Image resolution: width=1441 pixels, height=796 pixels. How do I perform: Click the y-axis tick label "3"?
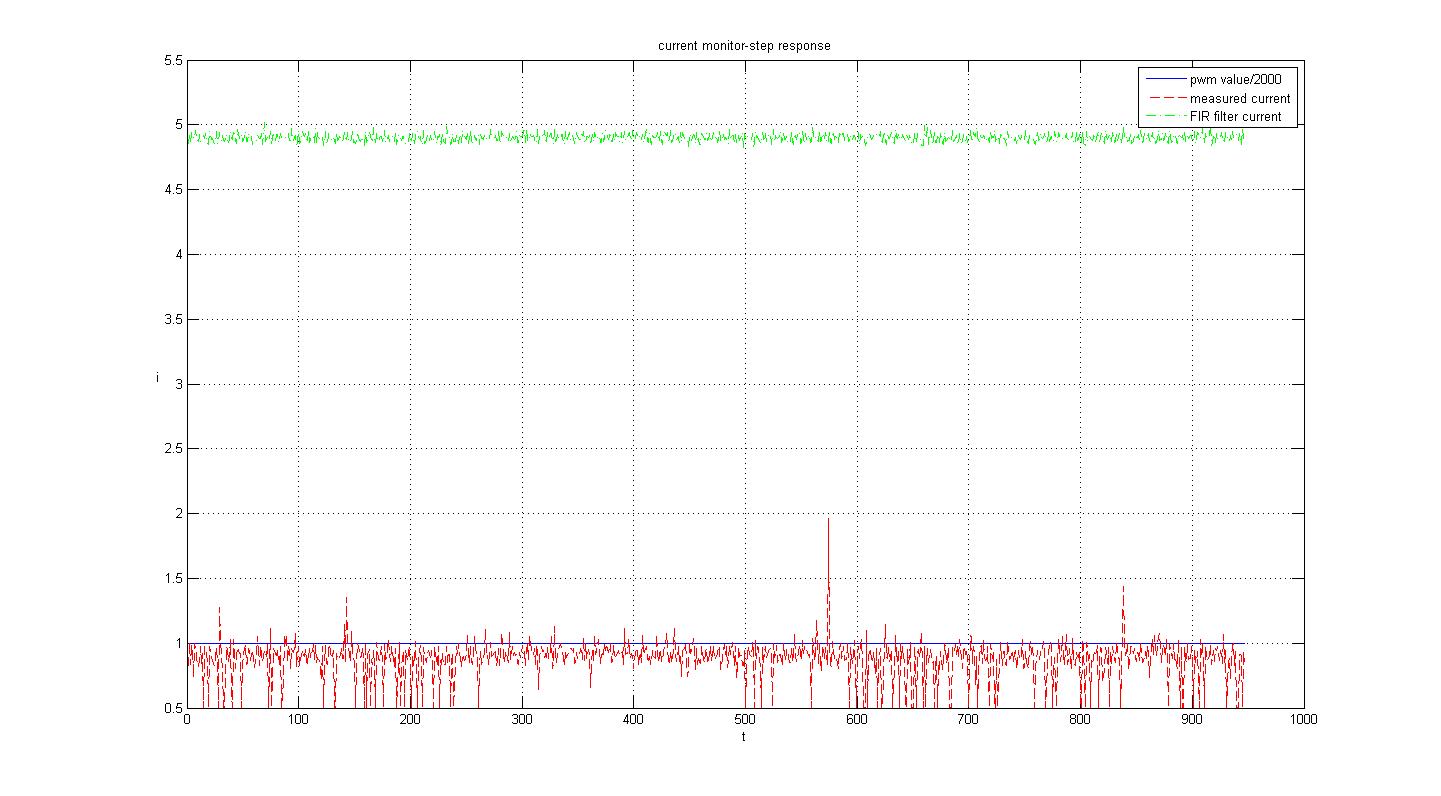point(179,385)
